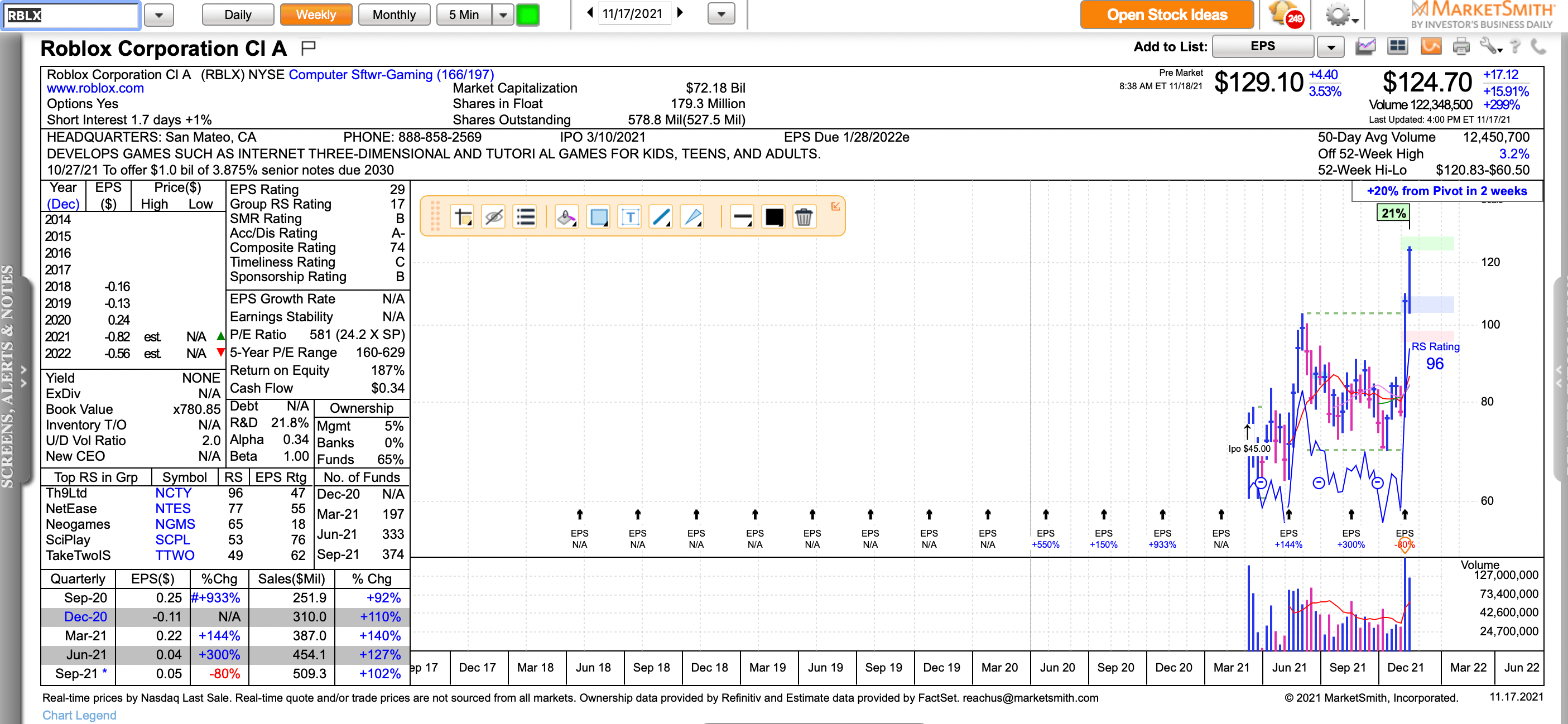Click the orange pattern recognition icon

[x=1430, y=46]
